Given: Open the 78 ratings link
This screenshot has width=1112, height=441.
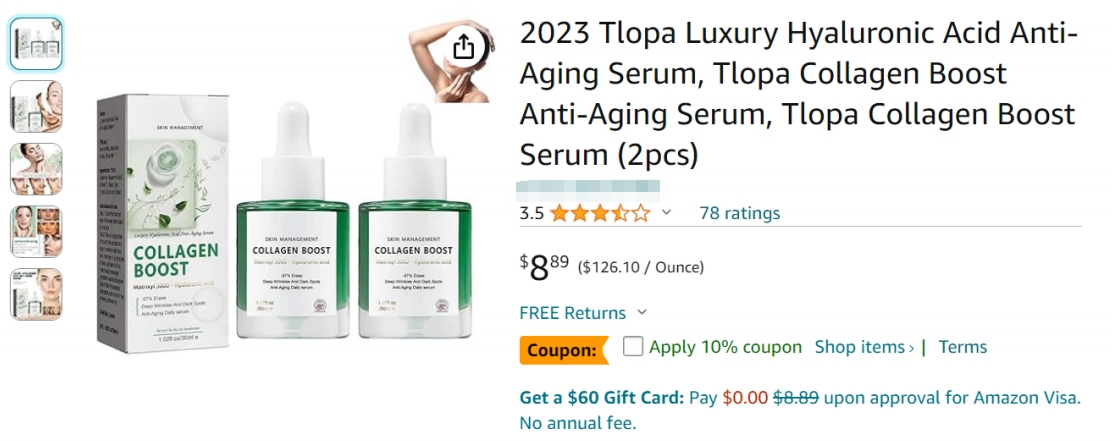Looking at the screenshot, I should point(740,213).
